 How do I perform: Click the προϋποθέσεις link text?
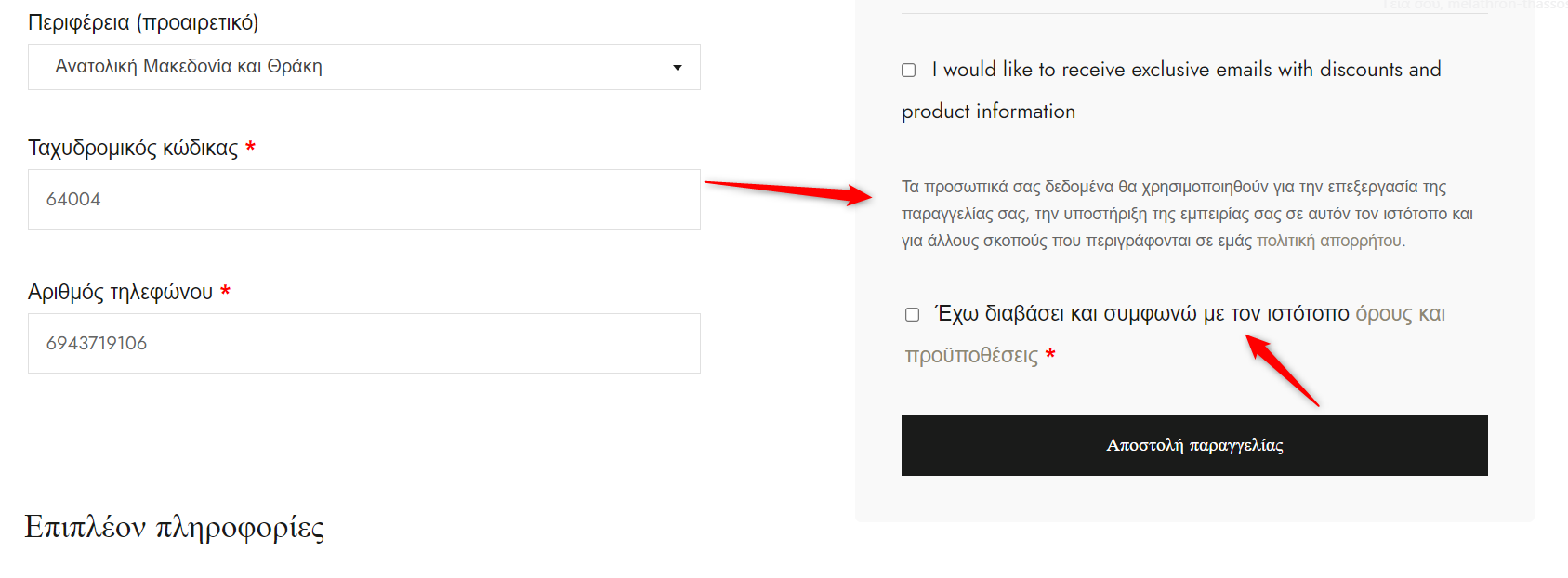971,356
